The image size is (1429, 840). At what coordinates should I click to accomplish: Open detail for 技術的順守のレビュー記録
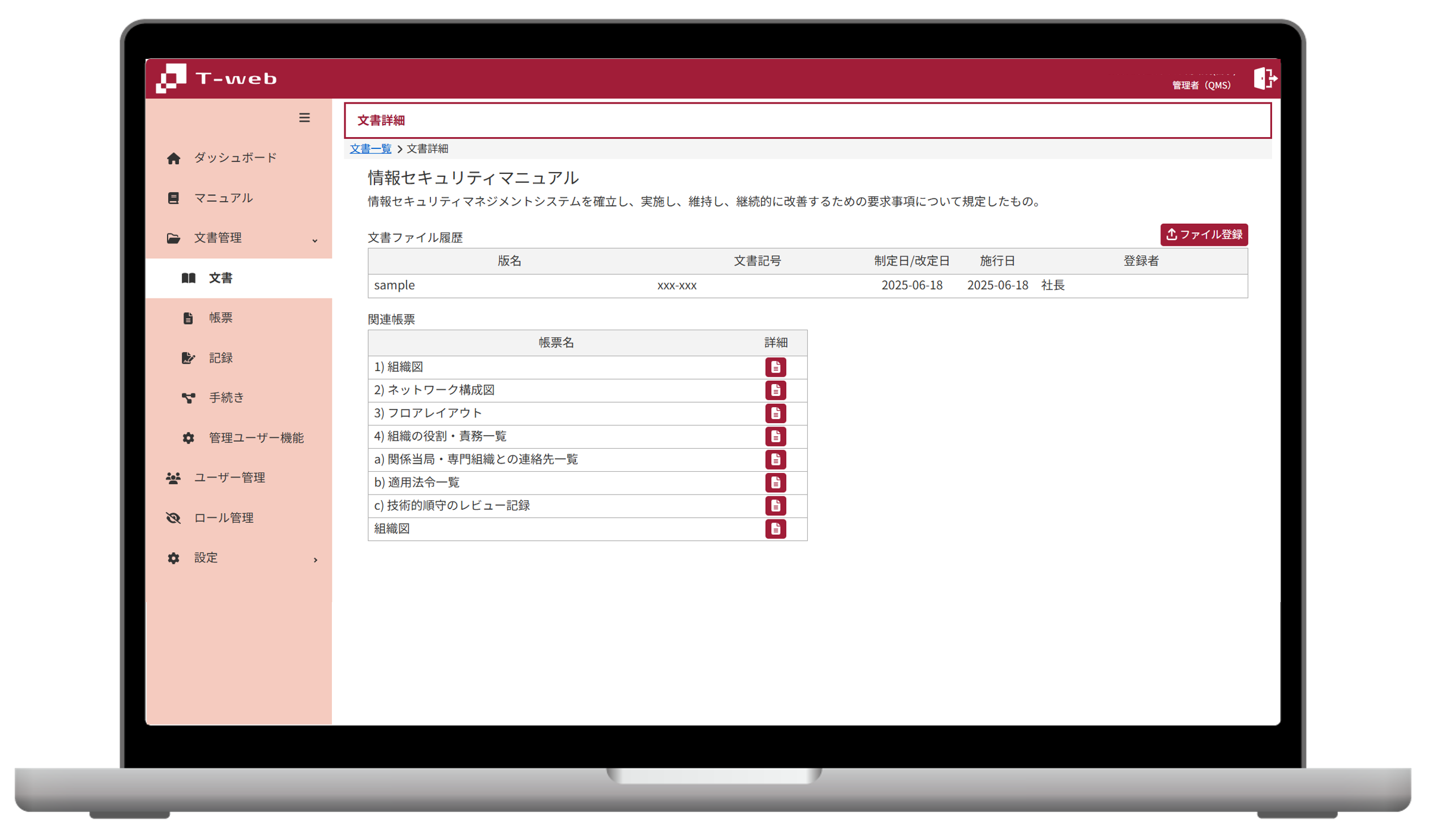point(777,506)
